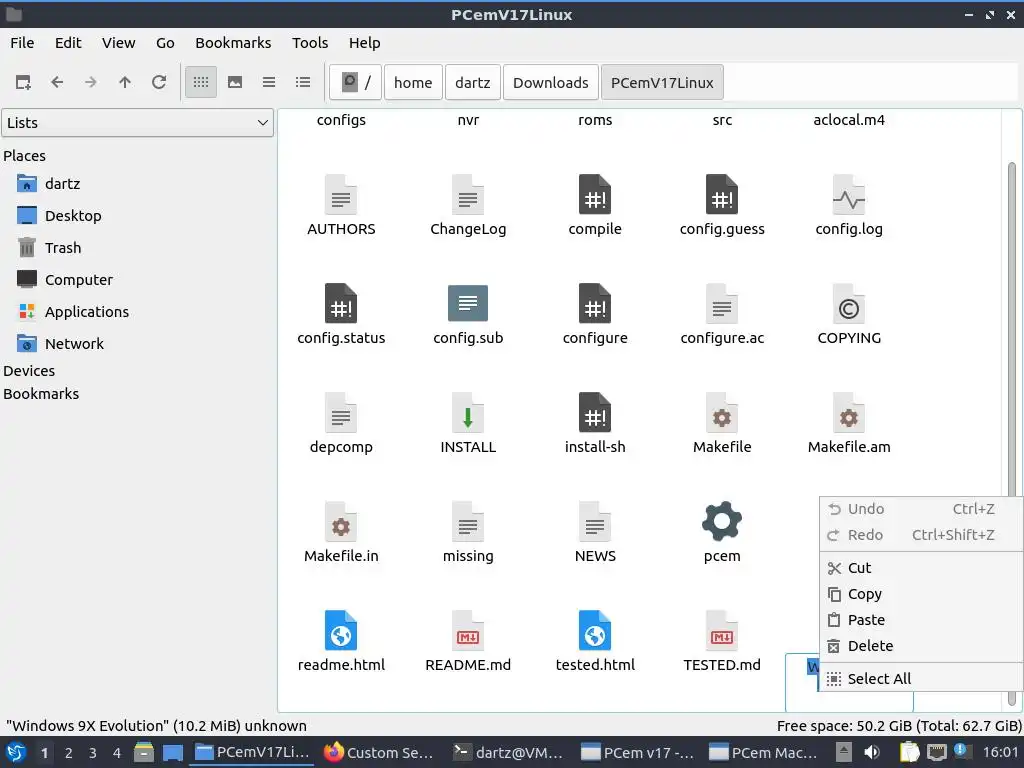Switch to icon view mode
Viewport: 1024px width, 768px height.
pyautogui.click(x=200, y=82)
